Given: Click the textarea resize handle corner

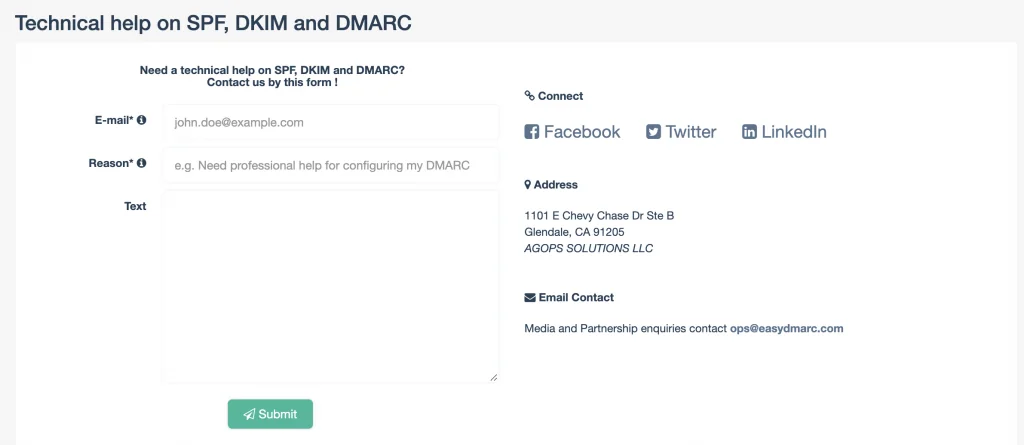Looking at the screenshot, I should [494, 377].
